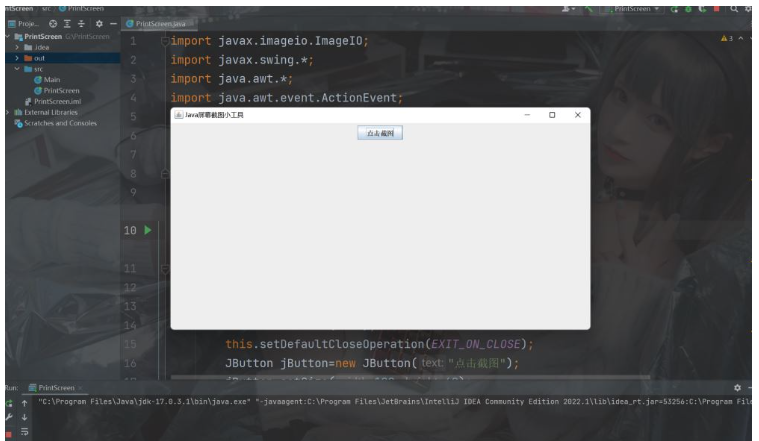
Task: Click the screenshot button in the Java tool window
Action: tap(380, 133)
